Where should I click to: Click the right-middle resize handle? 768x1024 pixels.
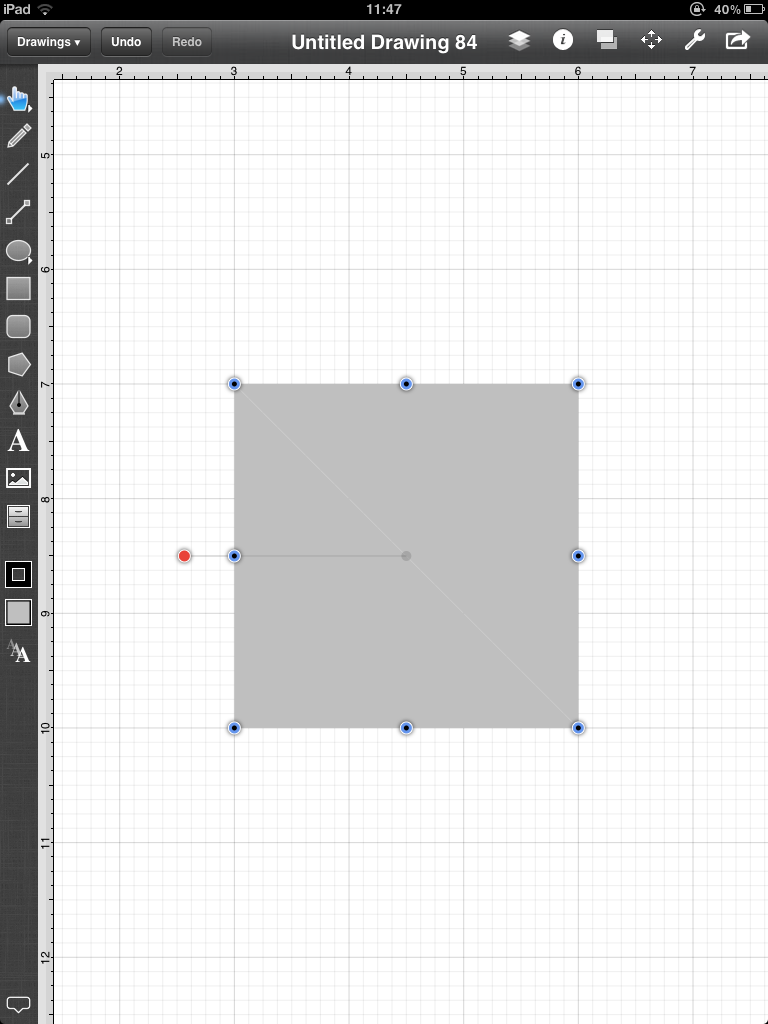(578, 556)
